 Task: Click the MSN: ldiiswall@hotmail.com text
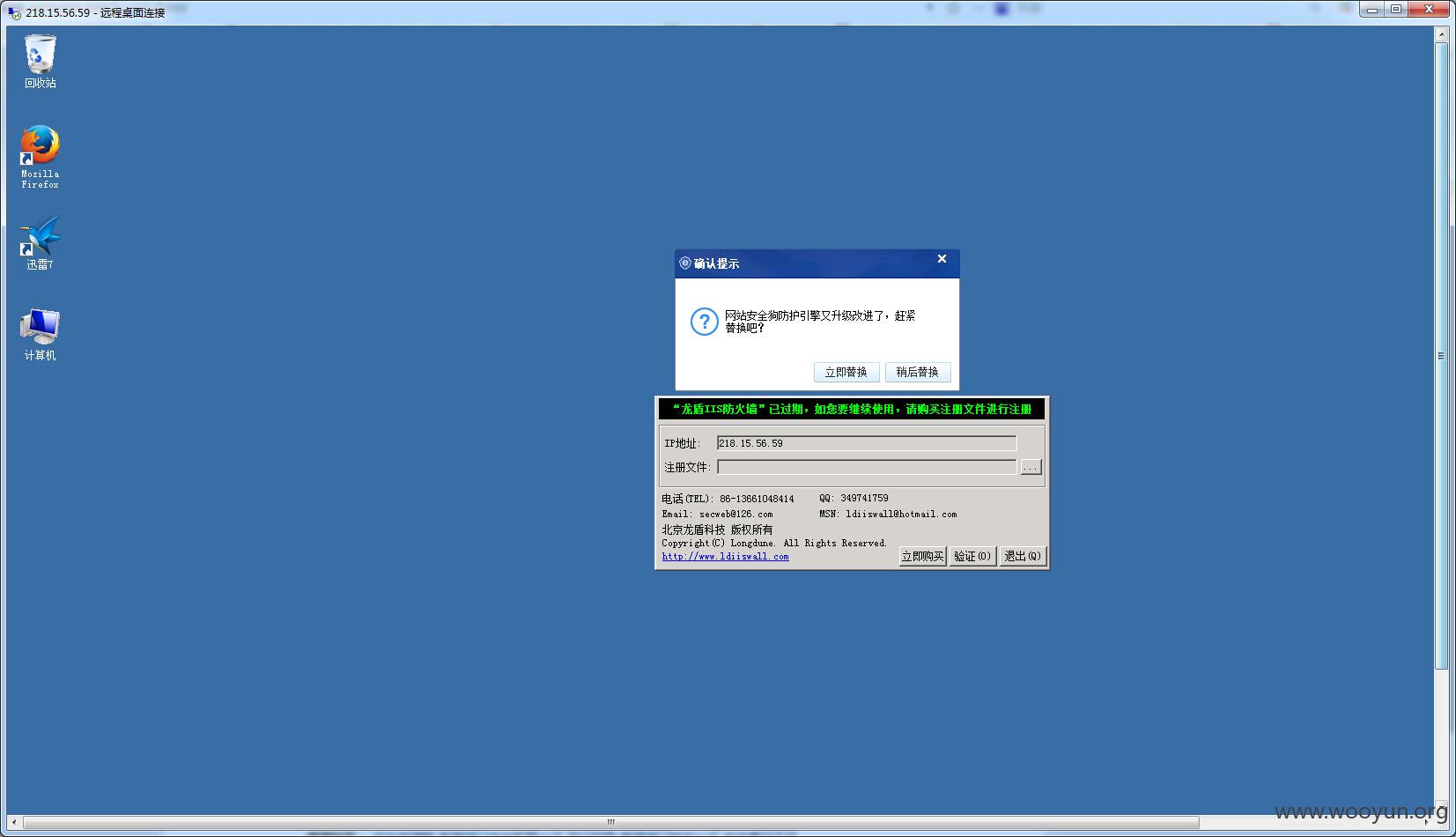(x=888, y=514)
